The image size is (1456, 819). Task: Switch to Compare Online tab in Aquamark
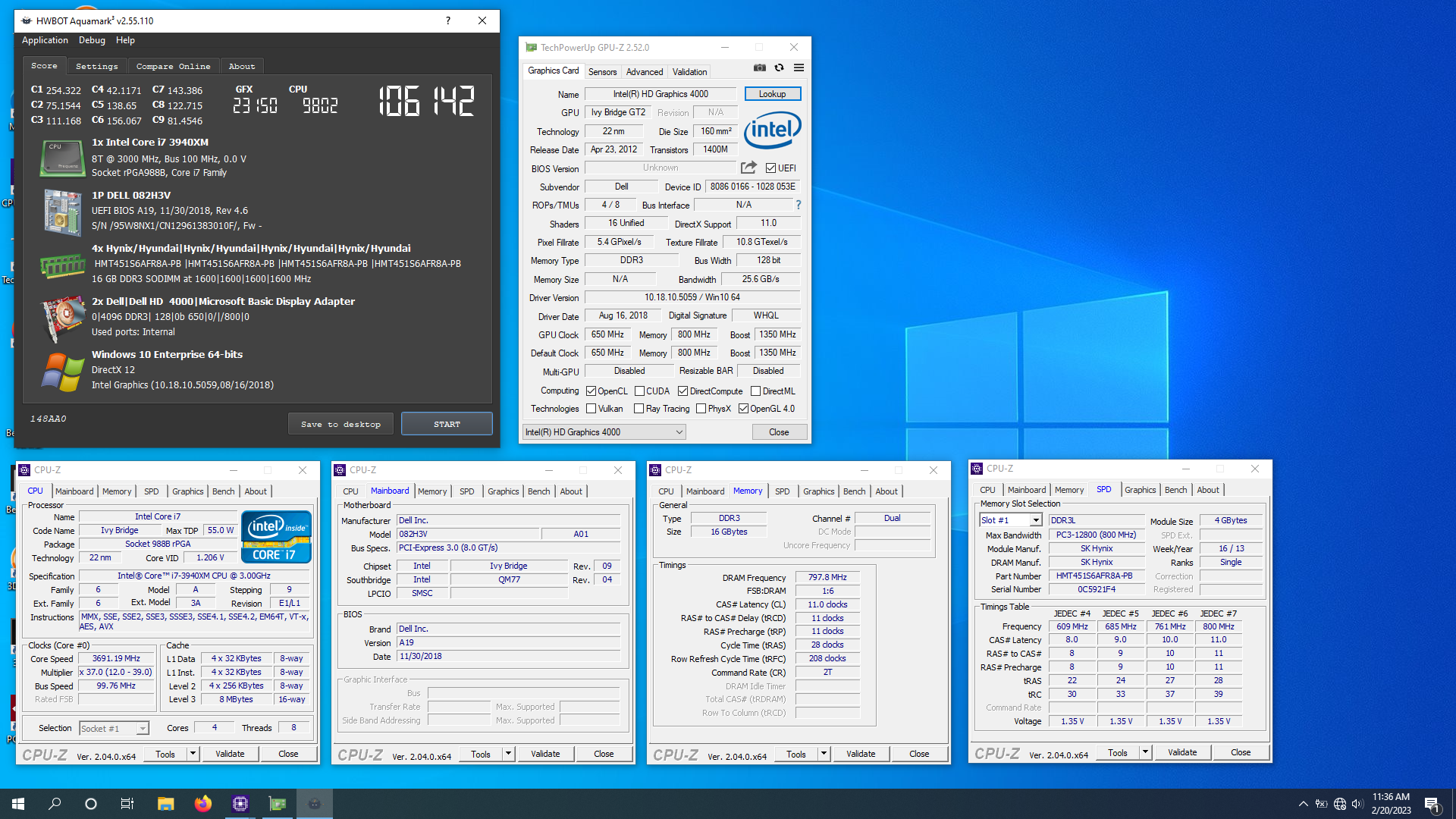(x=173, y=67)
